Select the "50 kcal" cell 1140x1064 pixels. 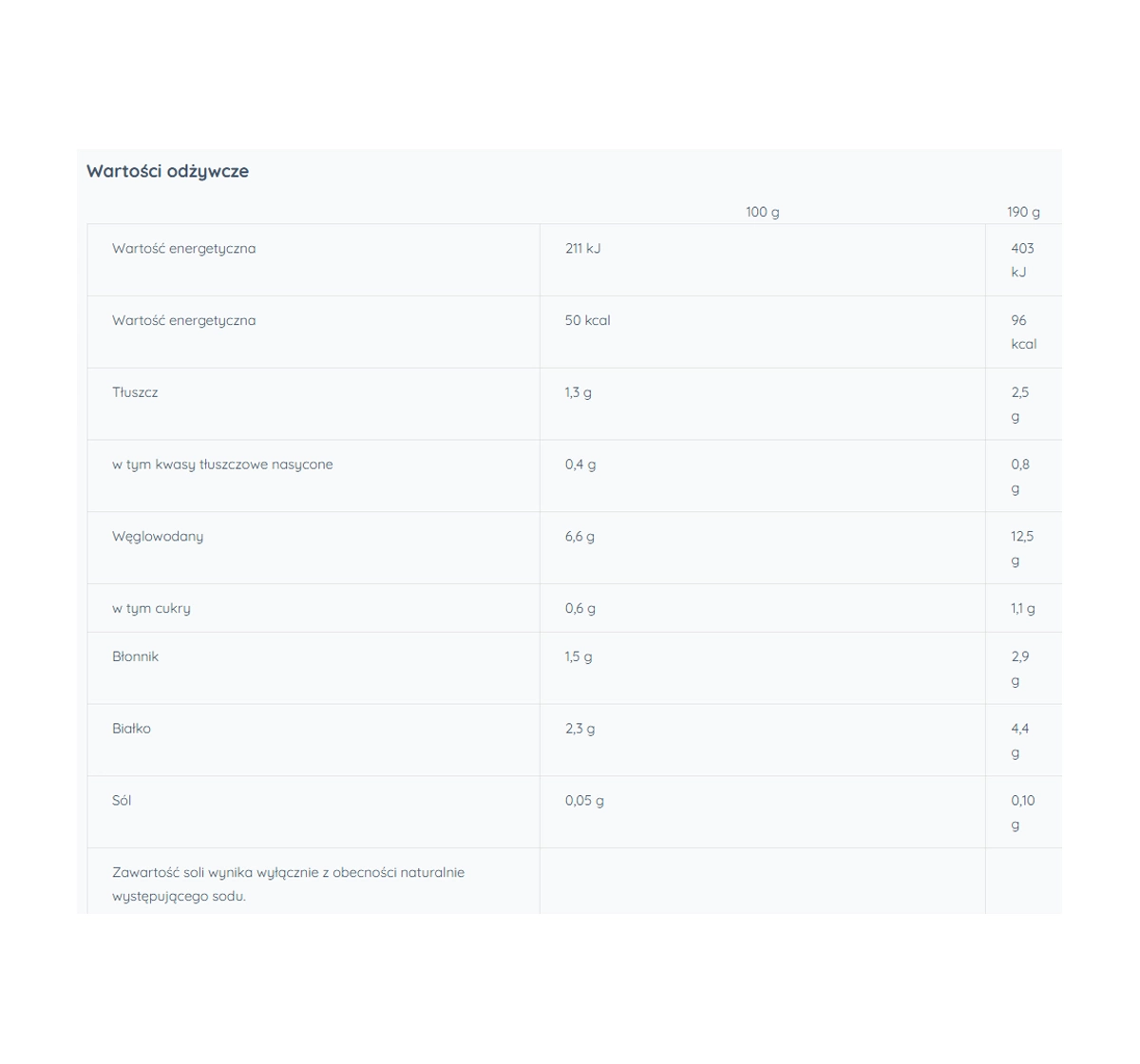[587, 320]
